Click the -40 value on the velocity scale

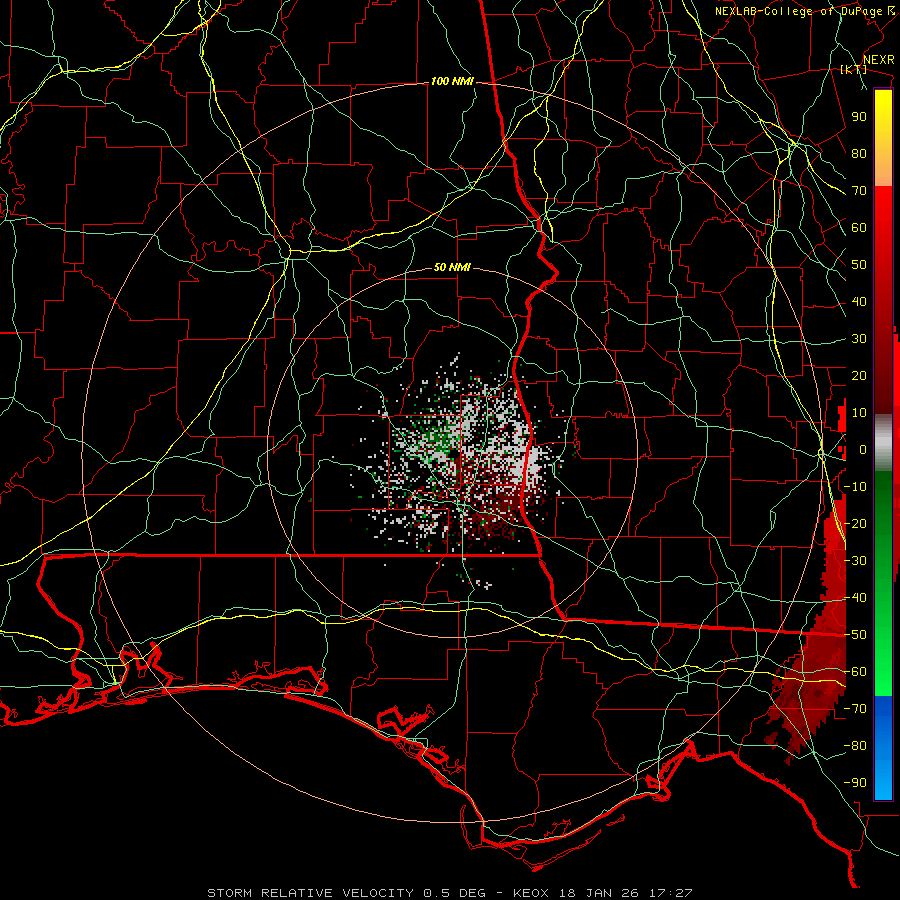point(855,598)
